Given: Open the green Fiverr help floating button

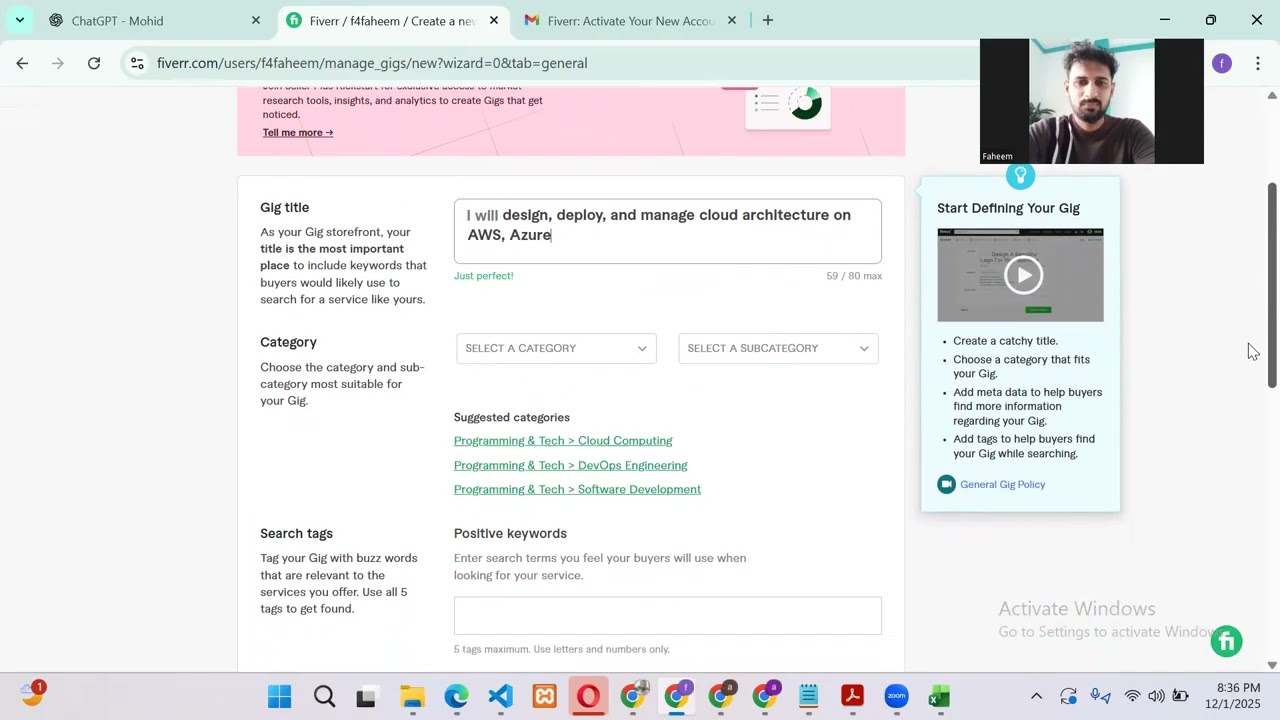Looking at the screenshot, I should pyautogui.click(x=1226, y=642).
